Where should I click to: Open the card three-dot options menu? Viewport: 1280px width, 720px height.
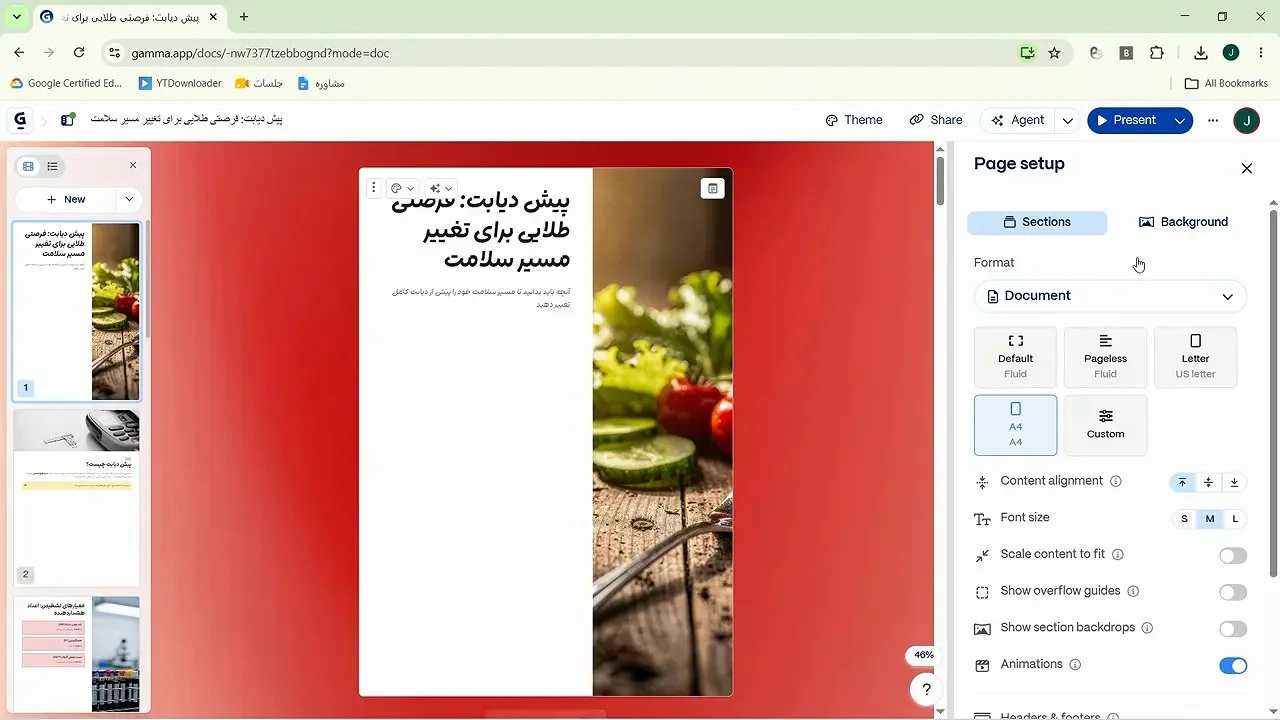[x=373, y=188]
